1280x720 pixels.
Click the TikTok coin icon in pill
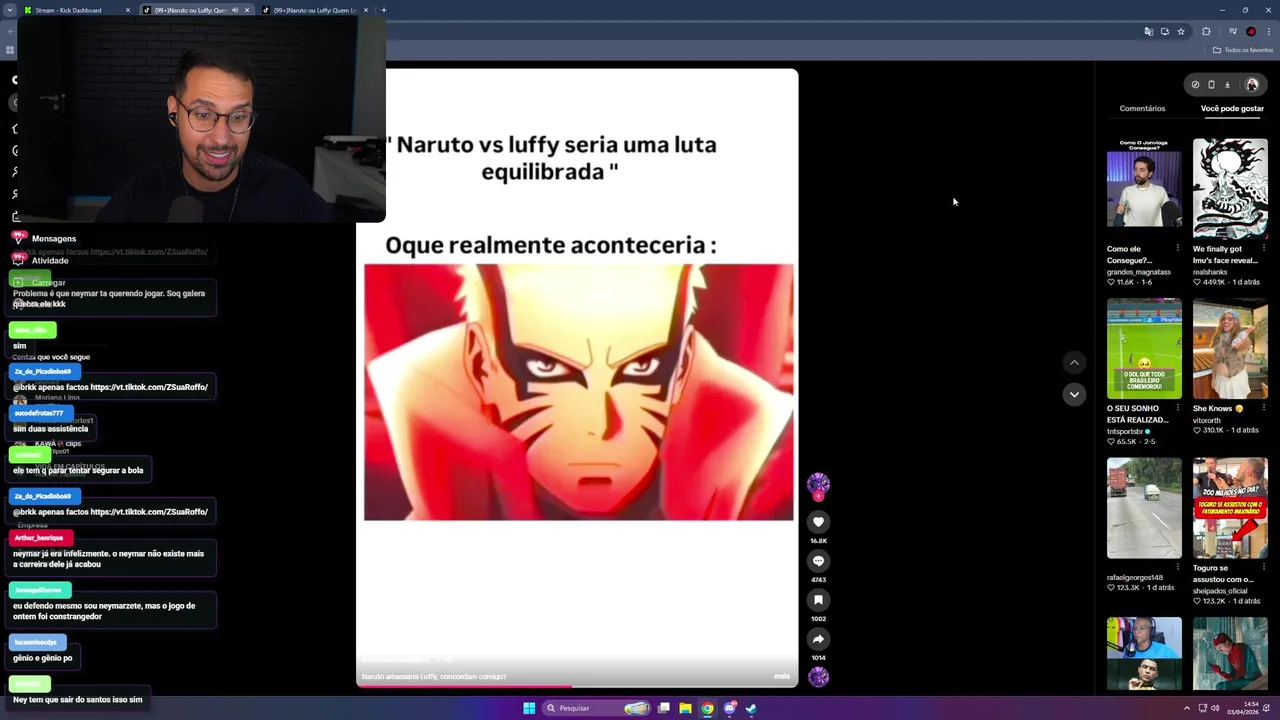[1195, 85]
